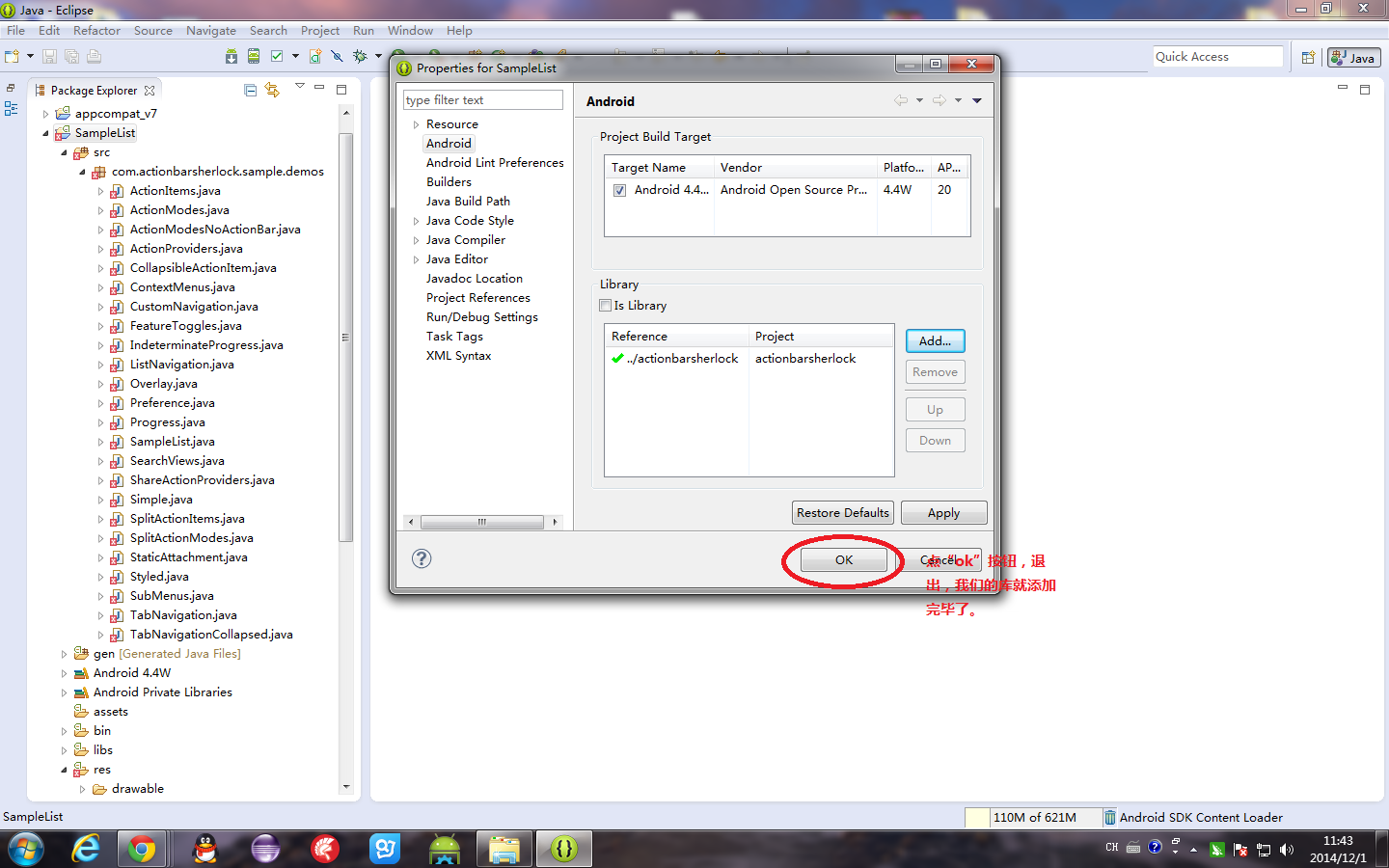Minimize the Package Explorer view
The height and width of the screenshot is (868, 1389).
click(319, 88)
